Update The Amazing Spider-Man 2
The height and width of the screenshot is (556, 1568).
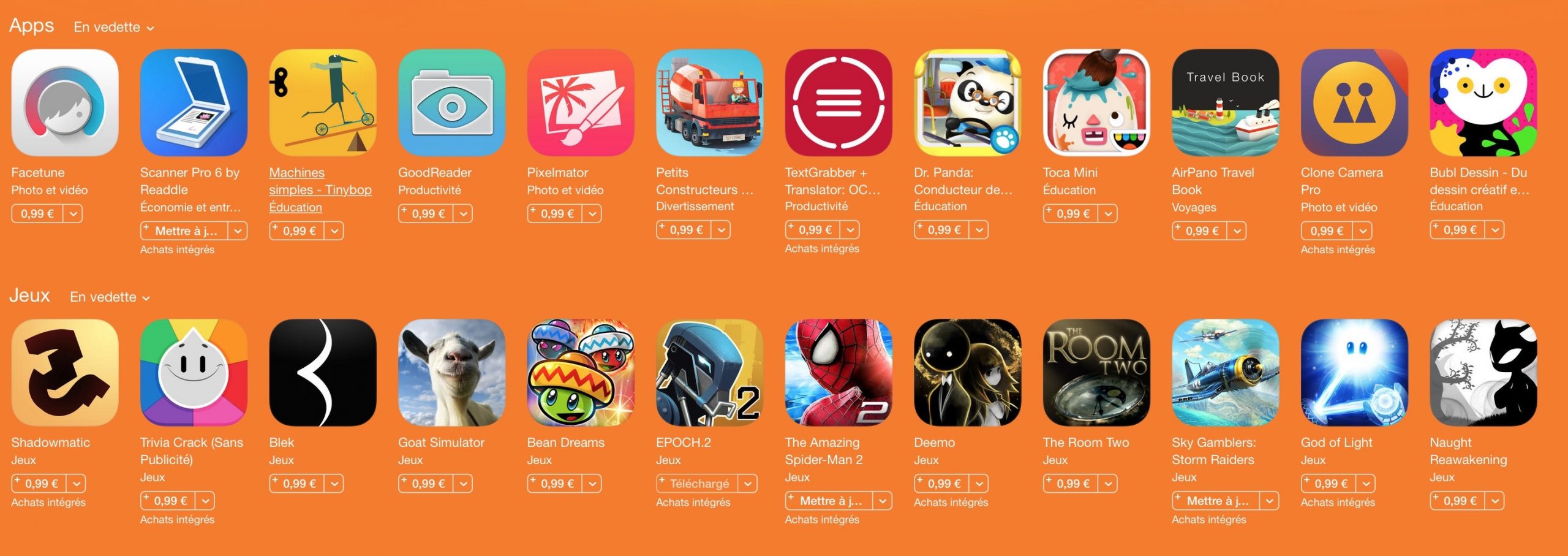click(829, 501)
